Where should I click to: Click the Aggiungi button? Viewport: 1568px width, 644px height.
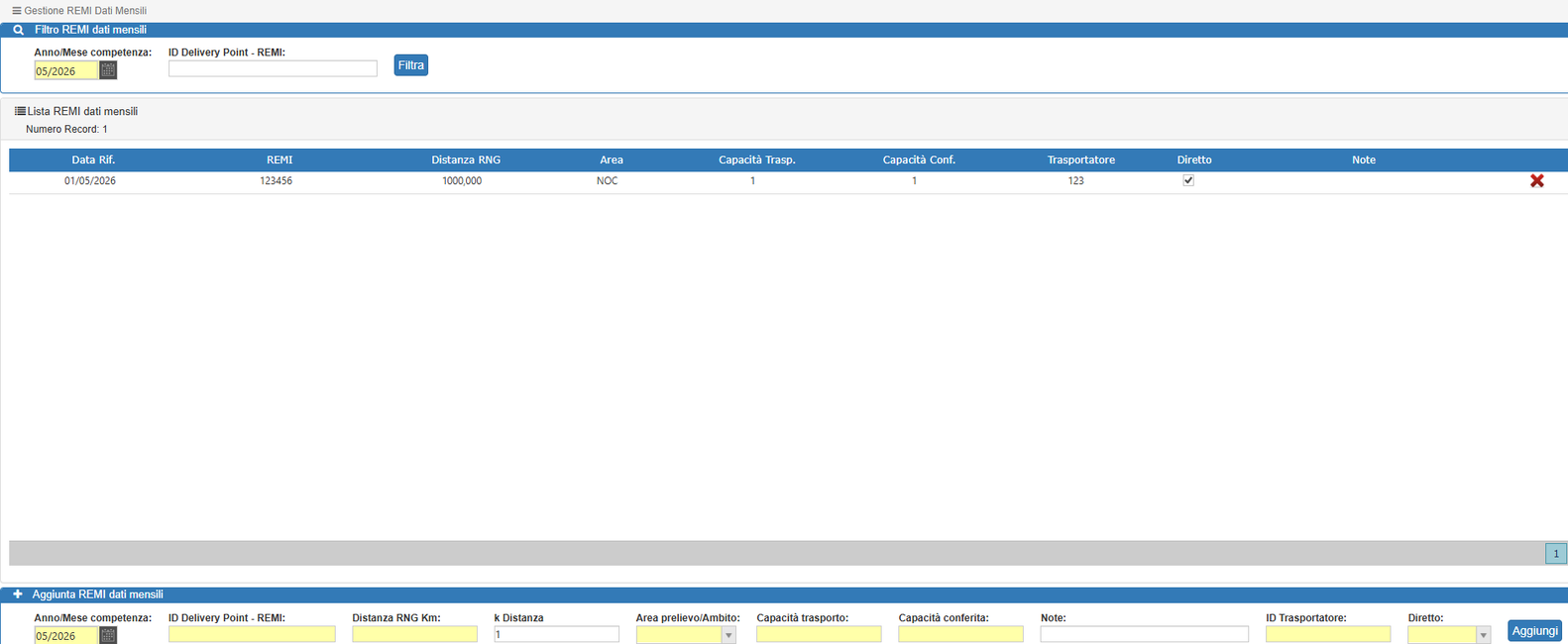[1535, 631]
